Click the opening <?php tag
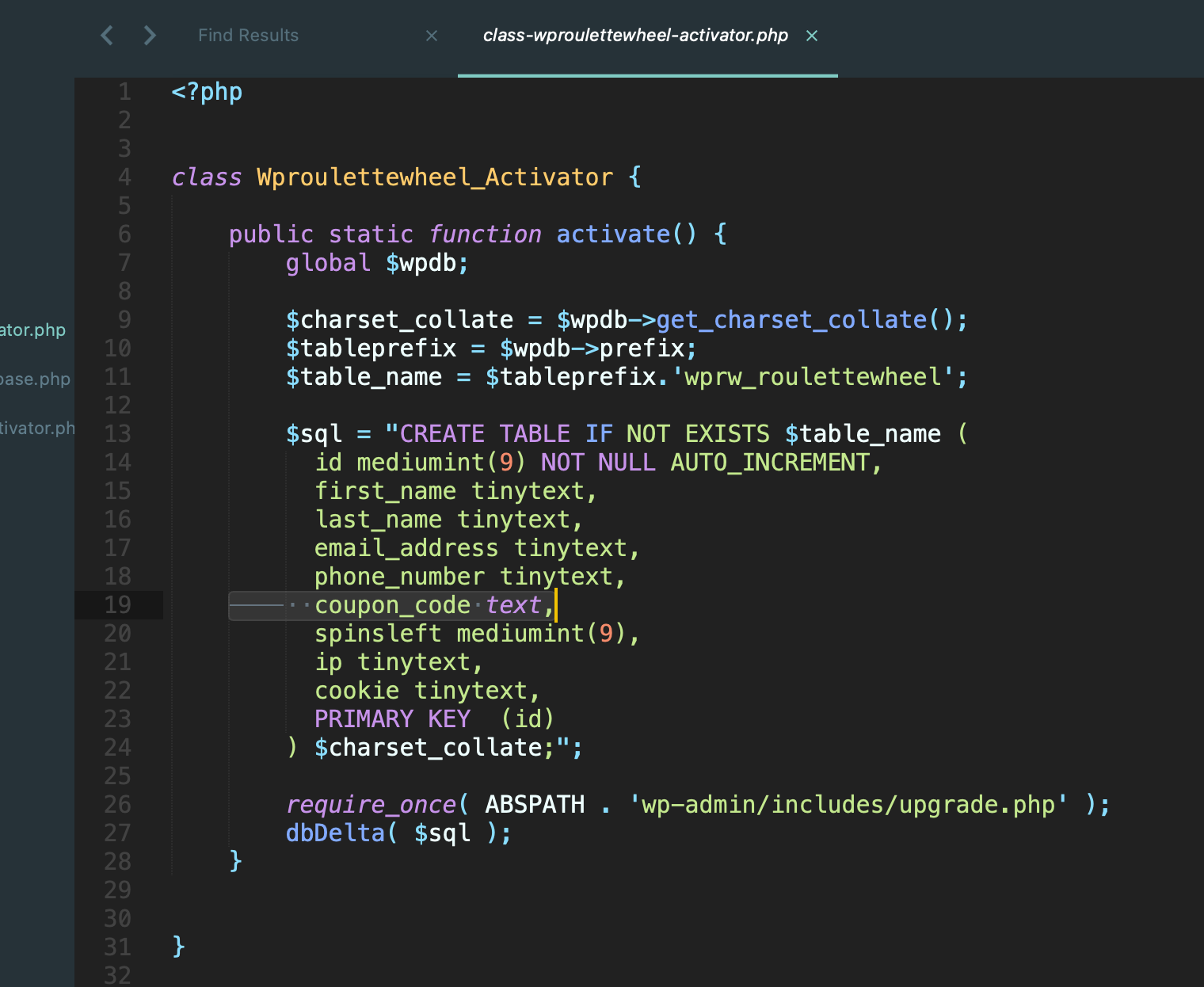Image resolution: width=1204 pixels, height=987 pixels. (x=207, y=92)
